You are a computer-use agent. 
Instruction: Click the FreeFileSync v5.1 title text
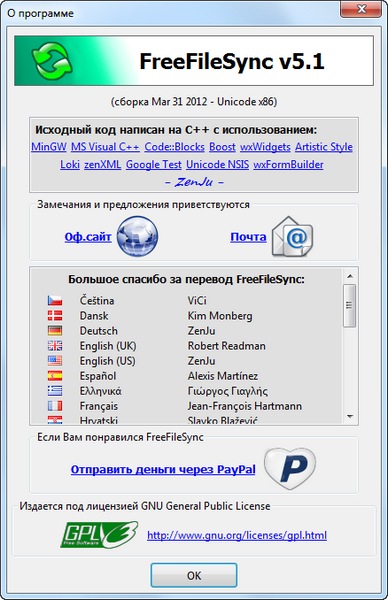tap(232, 61)
